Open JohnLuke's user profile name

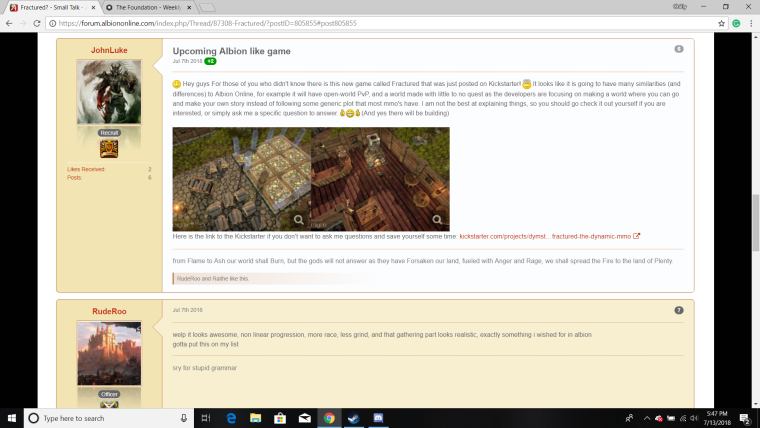click(109, 50)
